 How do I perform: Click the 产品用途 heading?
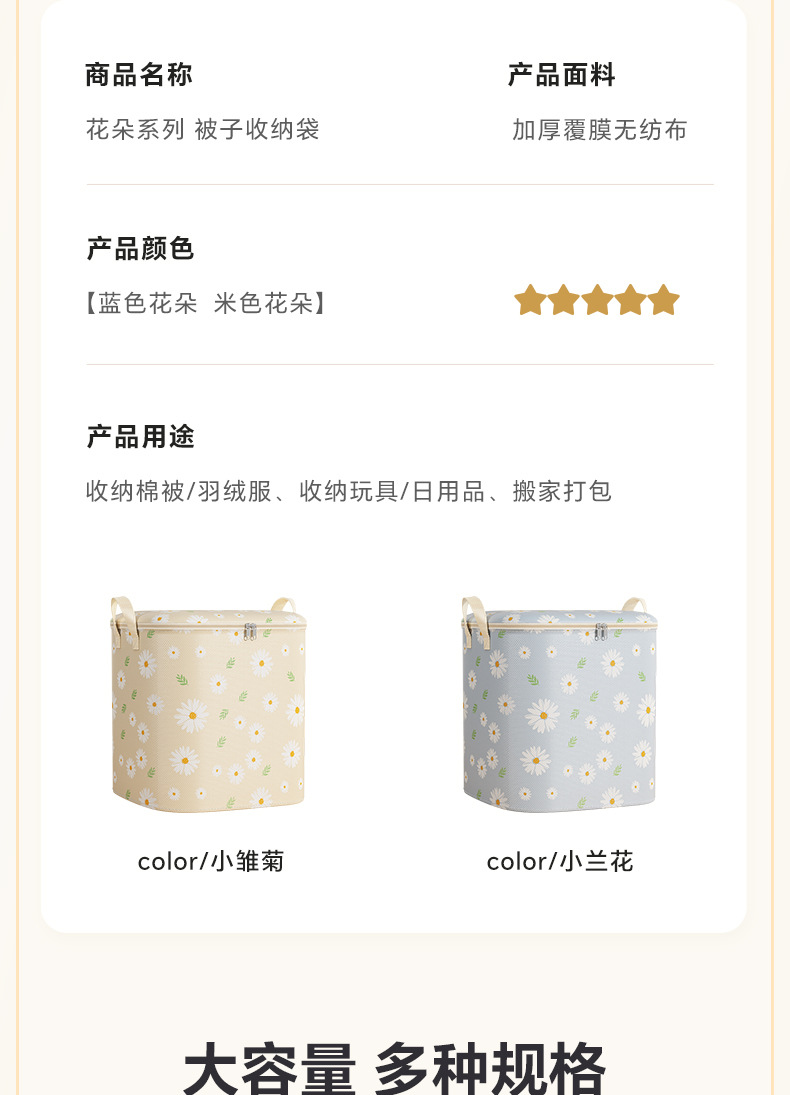coord(140,436)
